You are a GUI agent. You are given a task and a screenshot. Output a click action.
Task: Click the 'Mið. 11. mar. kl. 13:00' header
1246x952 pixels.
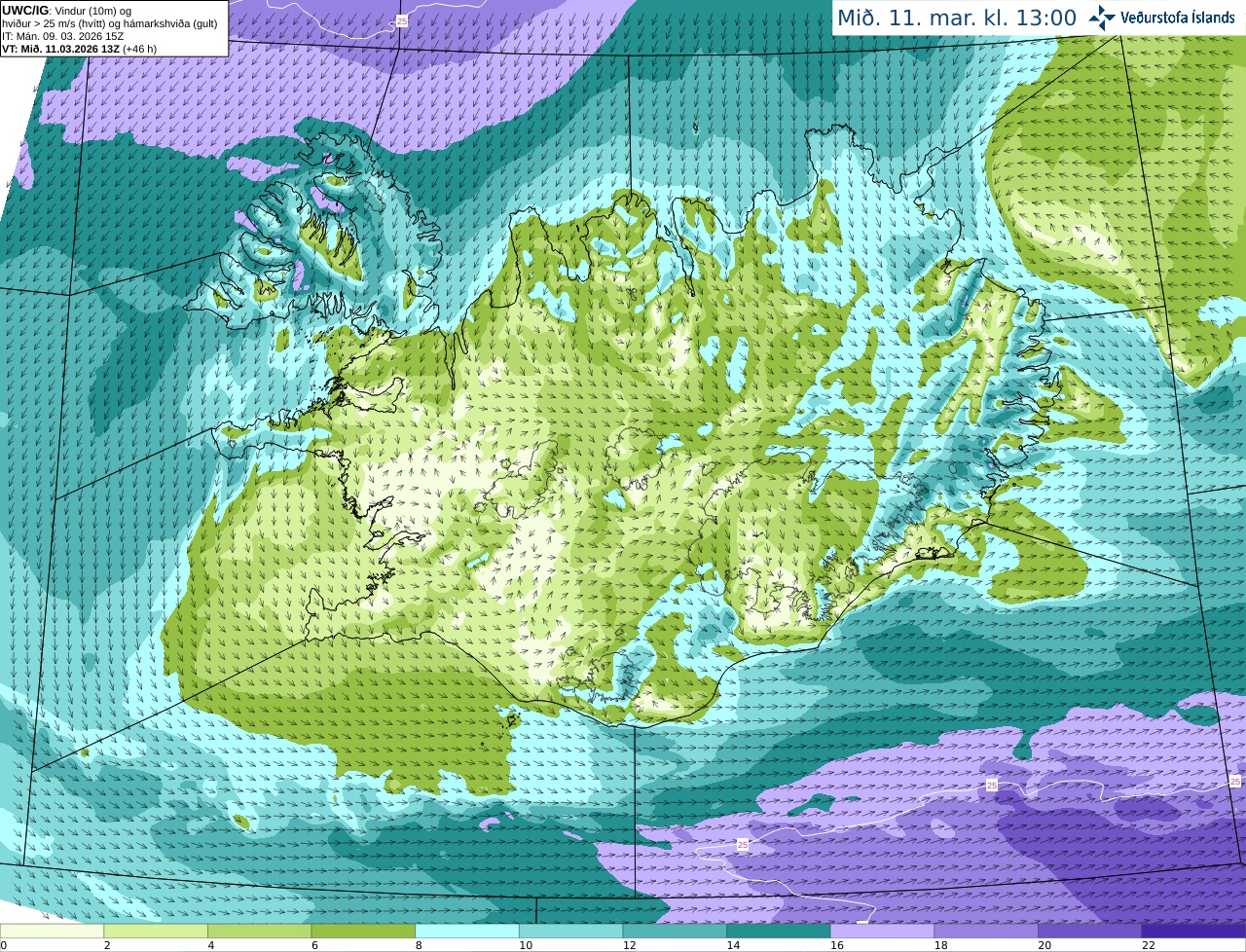[957, 18]
